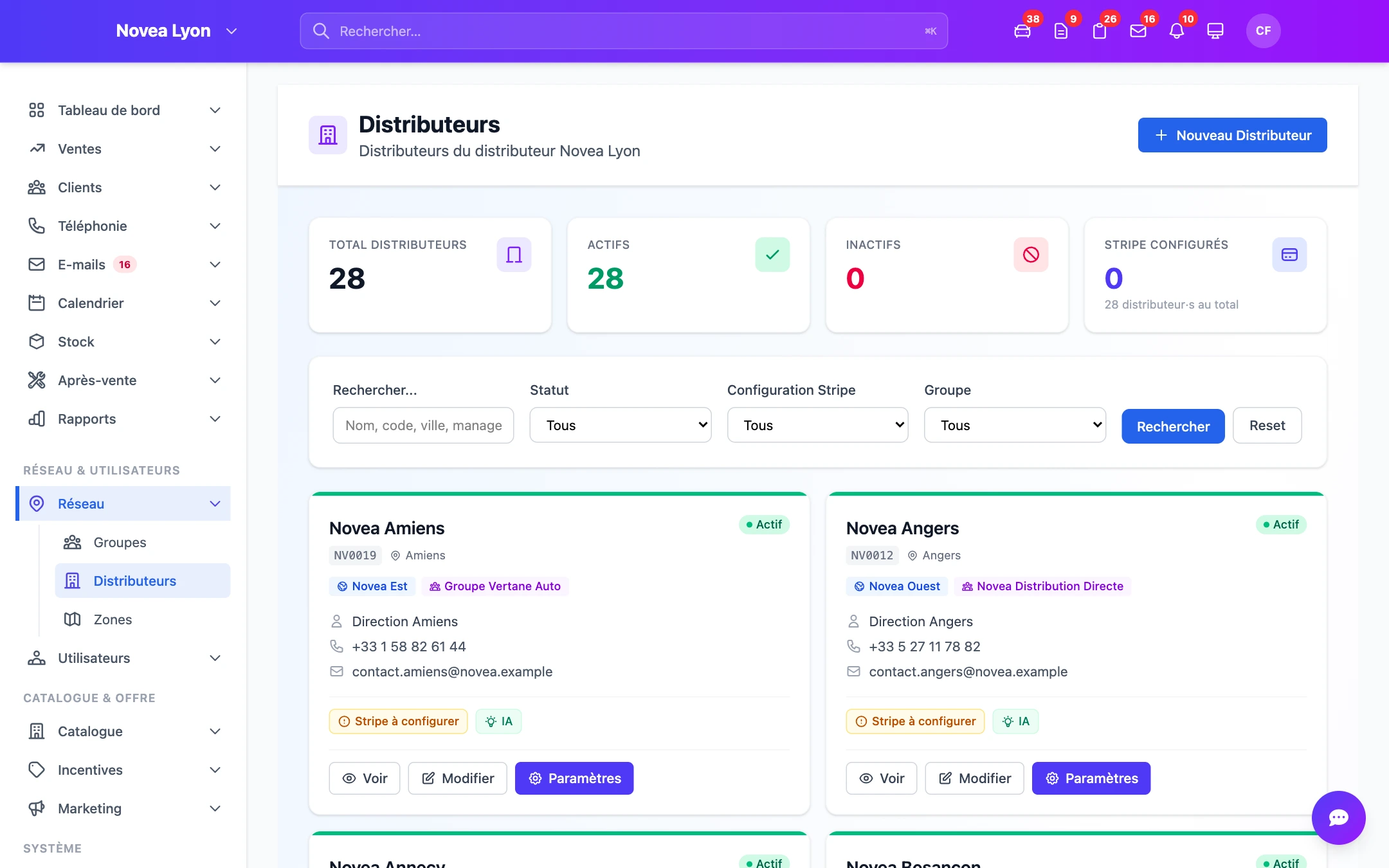The width and height of the screenshot is (1389, 868).
Task: Open the clipboard icon with badge 26
Action: pos(1100,31)
